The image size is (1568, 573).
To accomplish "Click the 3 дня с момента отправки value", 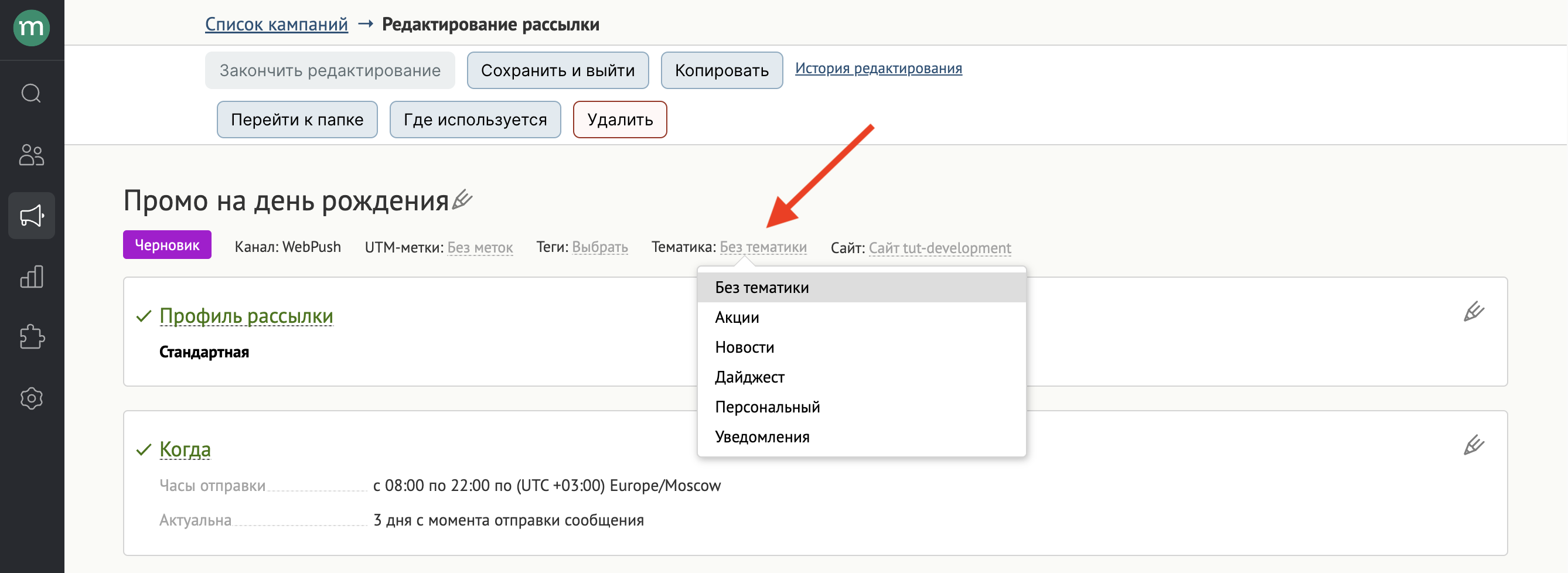I will (508, 520).
